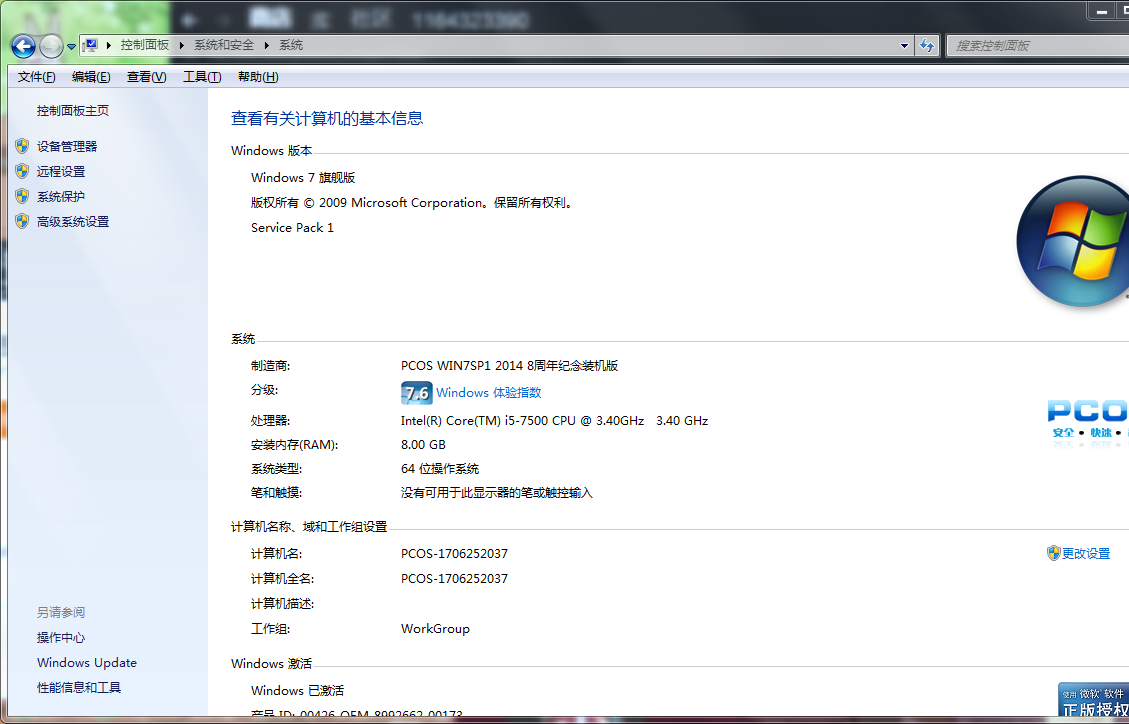
Task: Click the 64 位操作系统 value
Action: (440, 469)
